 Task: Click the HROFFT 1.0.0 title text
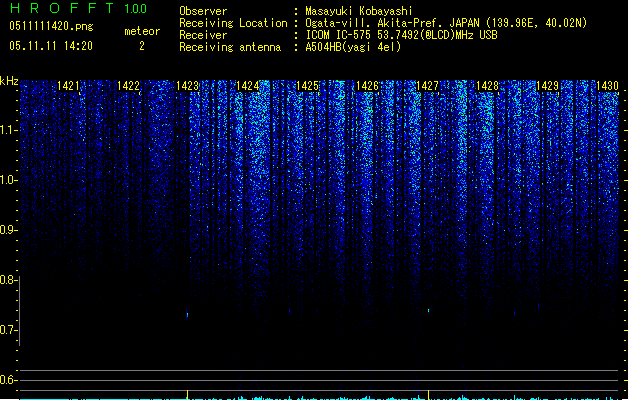78,8
